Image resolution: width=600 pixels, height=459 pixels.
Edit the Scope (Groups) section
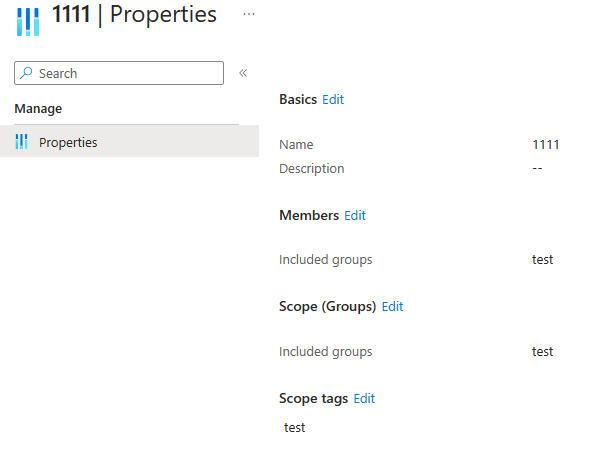click(x=392, y=306)
